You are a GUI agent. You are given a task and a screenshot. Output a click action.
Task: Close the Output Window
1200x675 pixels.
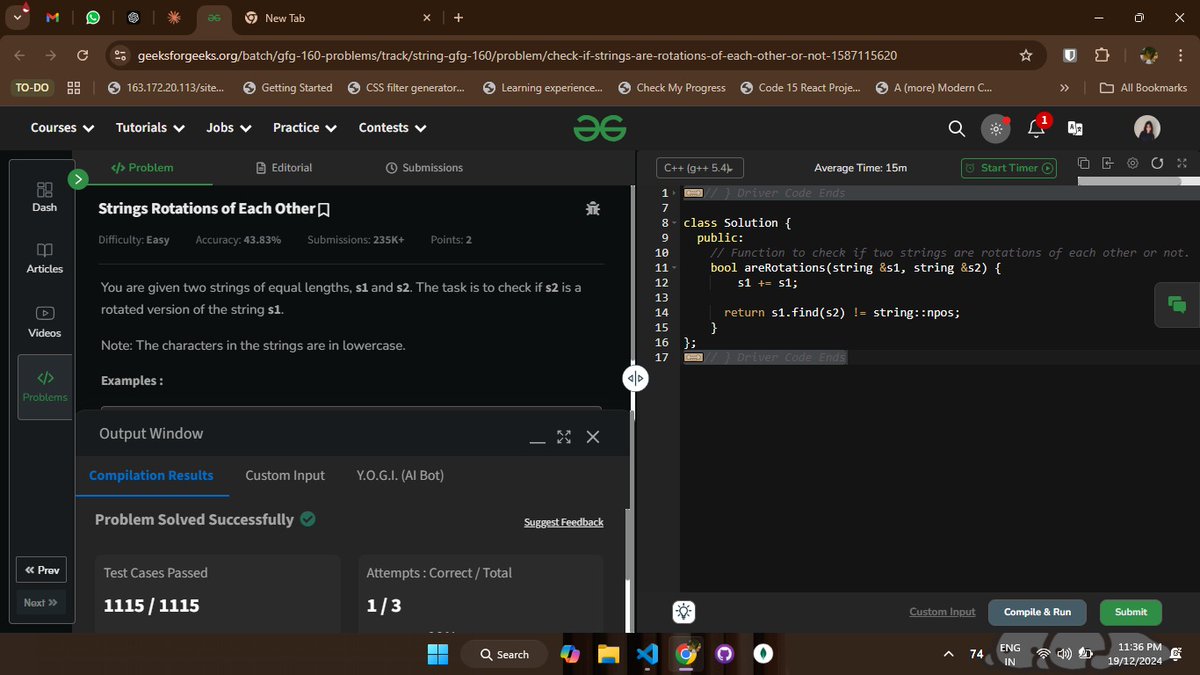(x=593, y=437)
